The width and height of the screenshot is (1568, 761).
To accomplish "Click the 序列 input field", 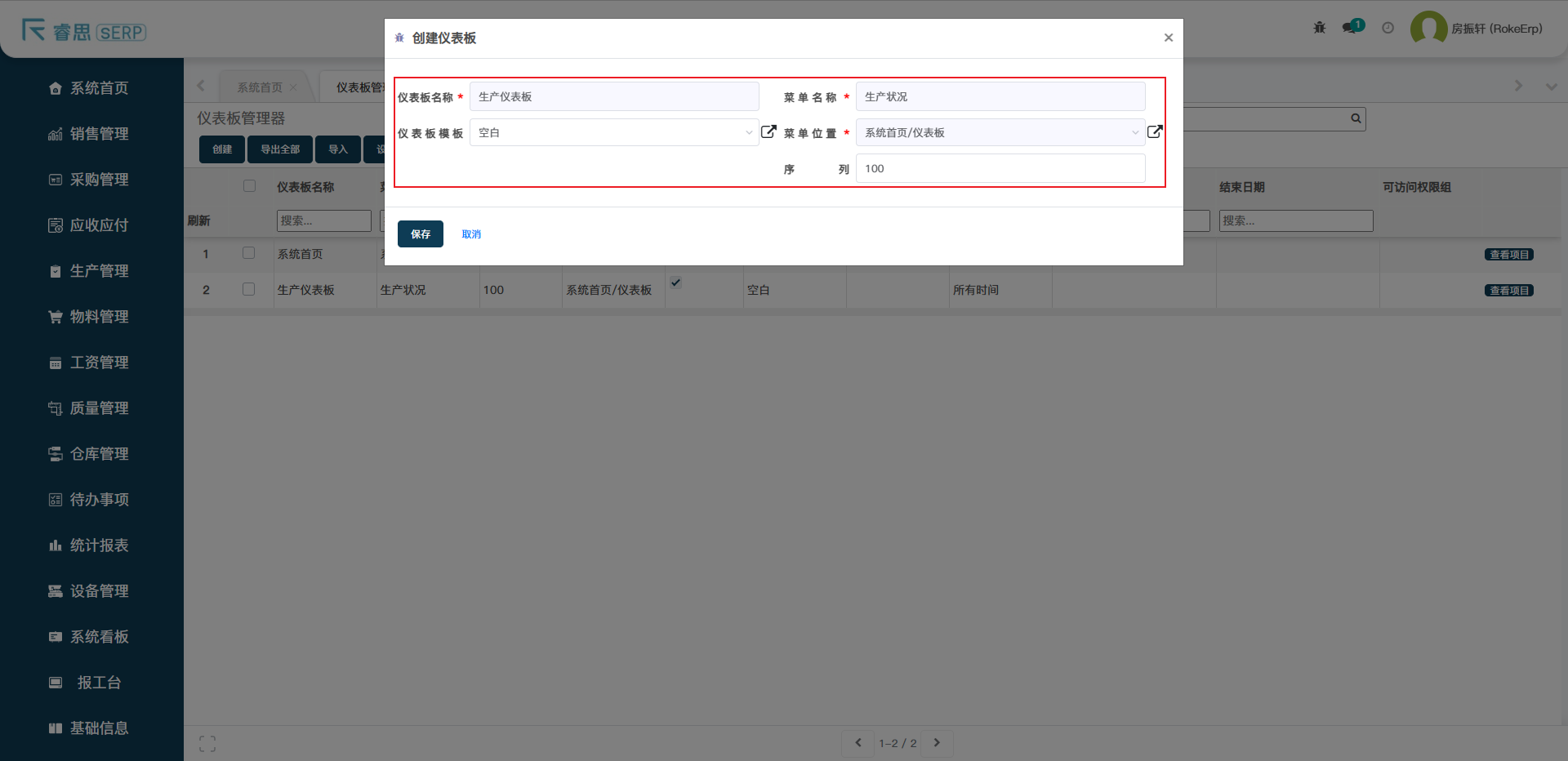I will click(1000, 169).
